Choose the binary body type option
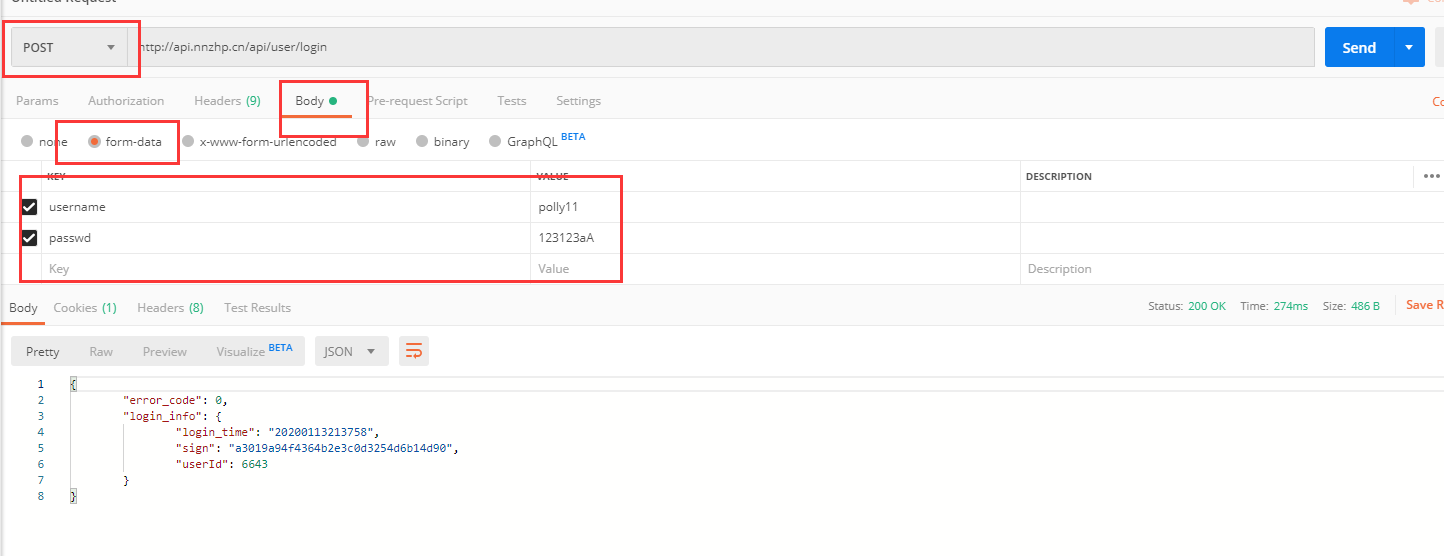 click(x=422, y=142)
